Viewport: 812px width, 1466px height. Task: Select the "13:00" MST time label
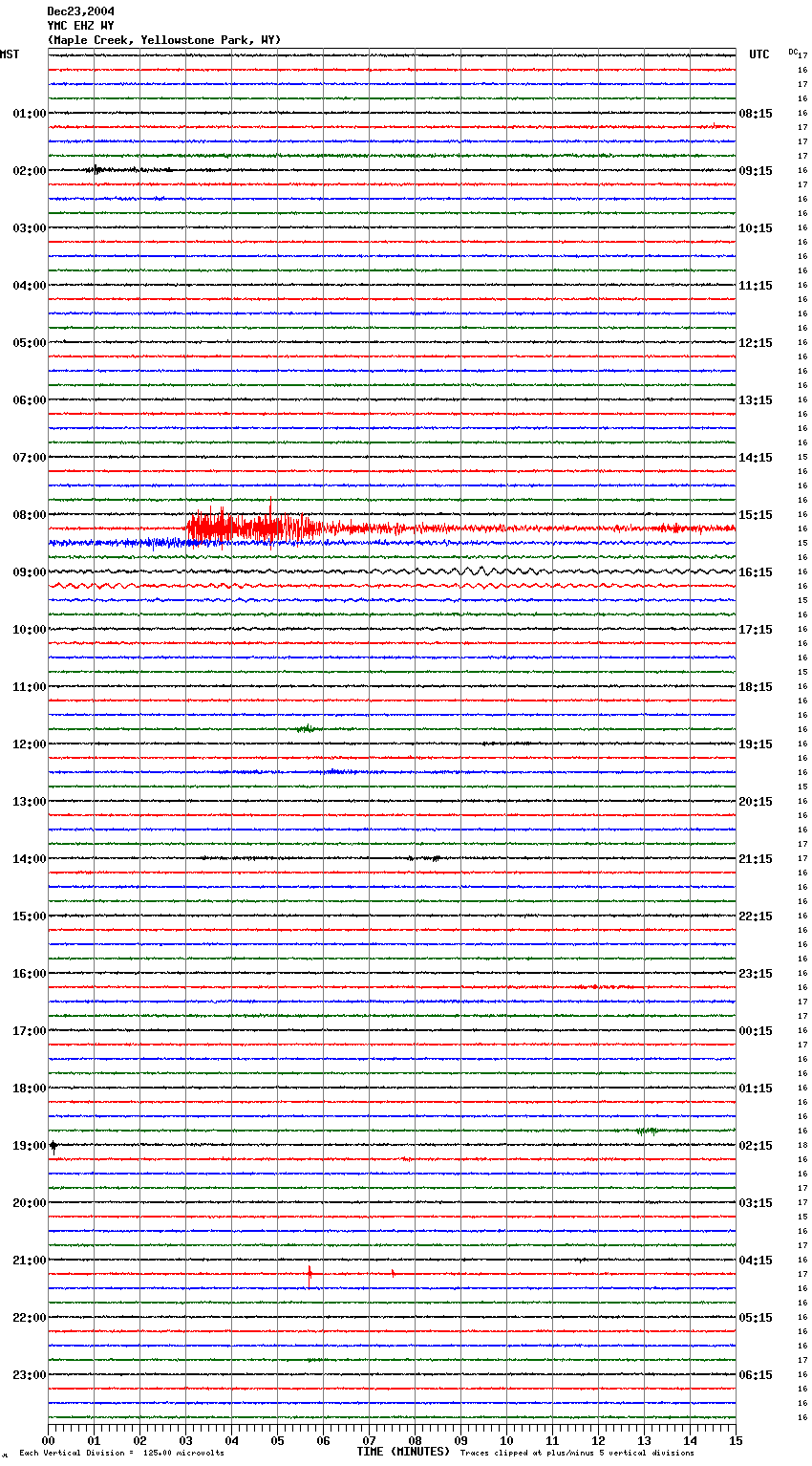[30, 802]
